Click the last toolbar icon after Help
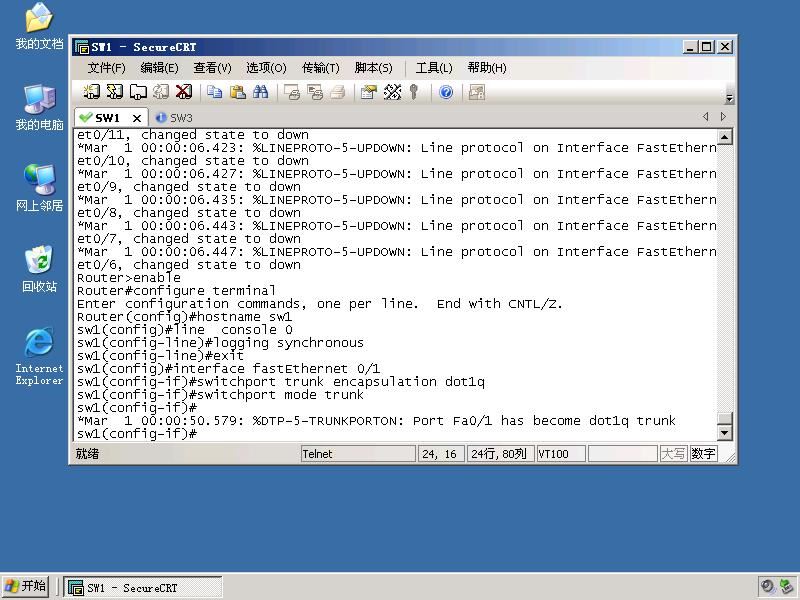800x600 pixels. pos(477,92)
